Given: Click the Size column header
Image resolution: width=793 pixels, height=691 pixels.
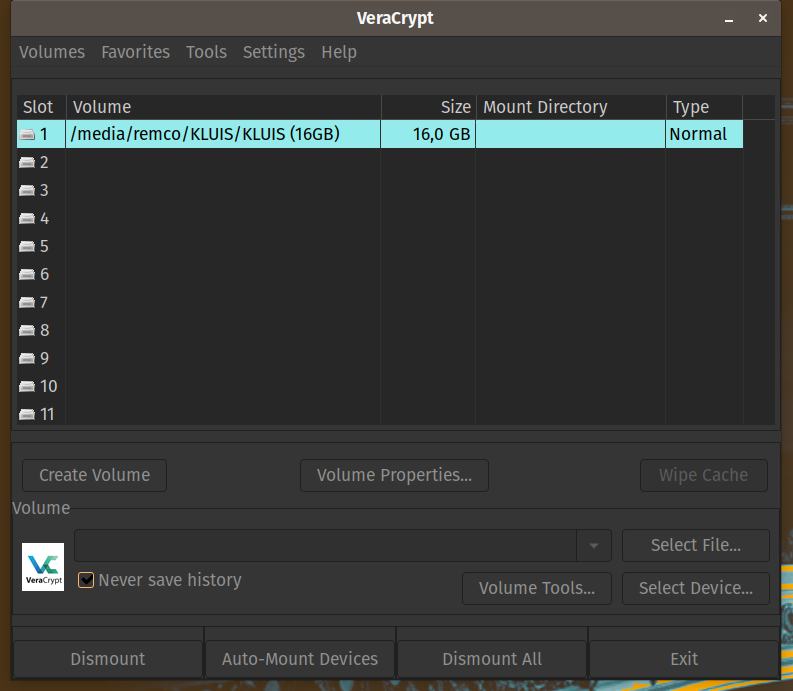Looking at the screenshot, I should tap(428, 107).
